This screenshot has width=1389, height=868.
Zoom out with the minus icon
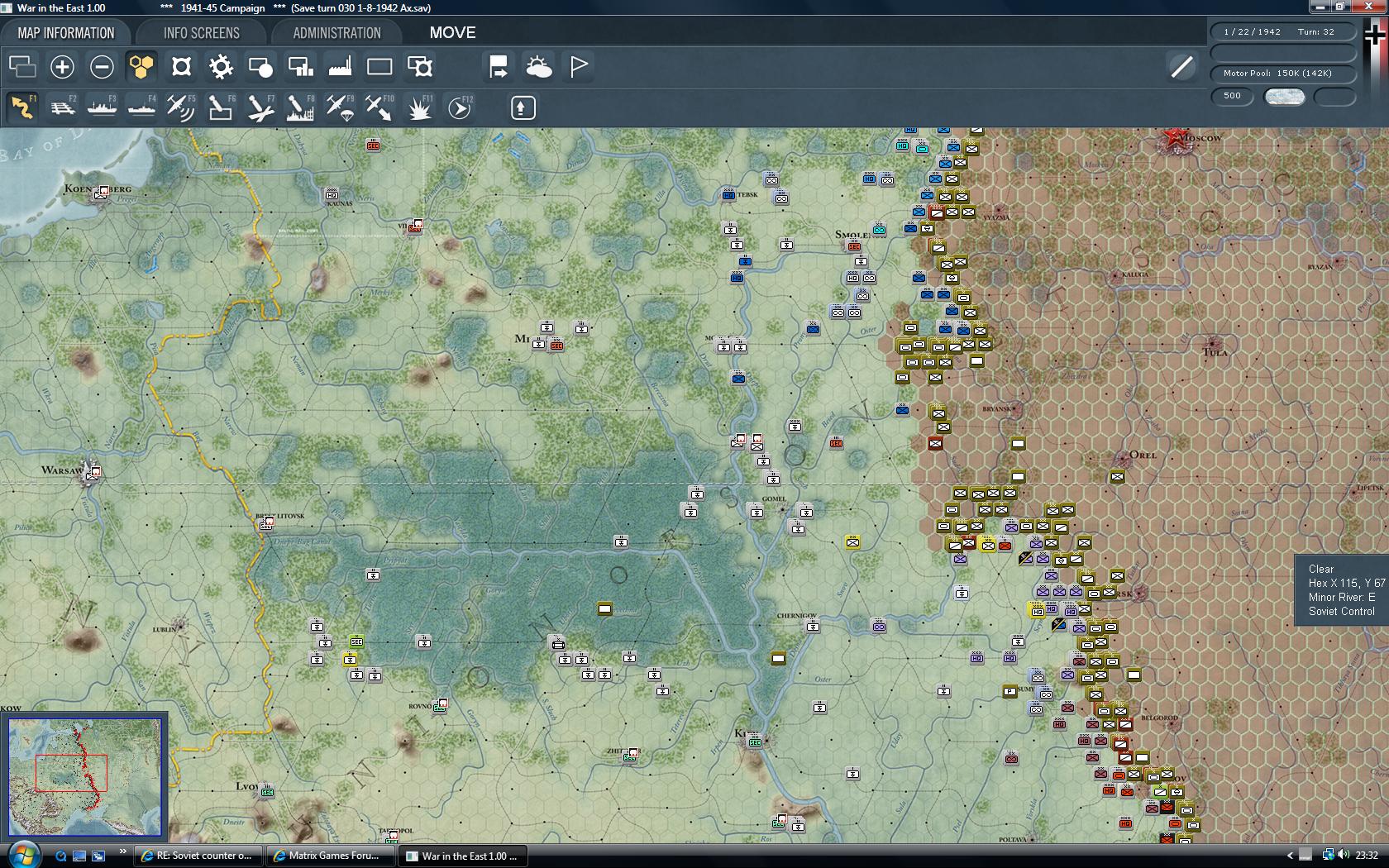pyautogui.click(x=102, y=67)
